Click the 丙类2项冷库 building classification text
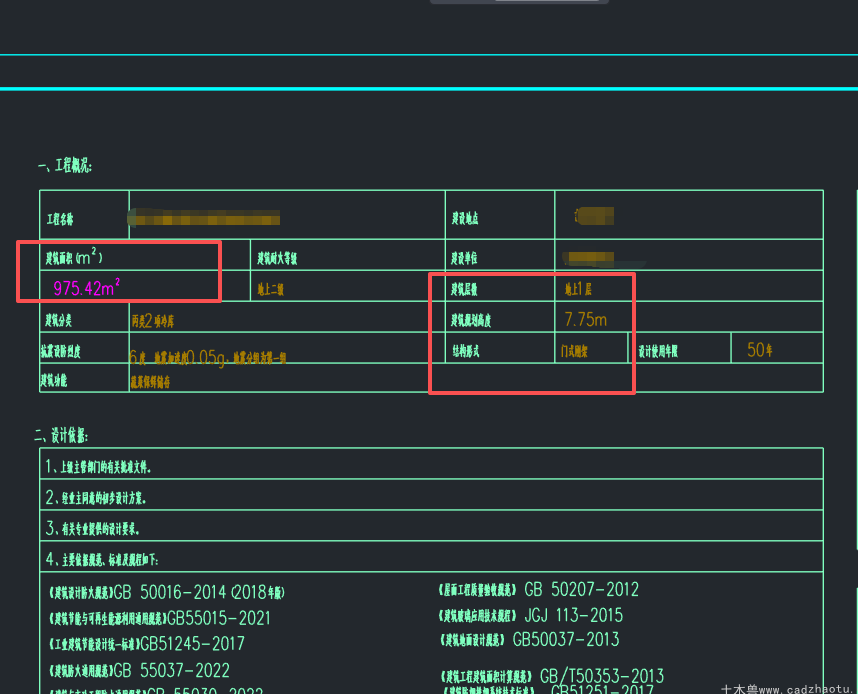 (153, 321)
